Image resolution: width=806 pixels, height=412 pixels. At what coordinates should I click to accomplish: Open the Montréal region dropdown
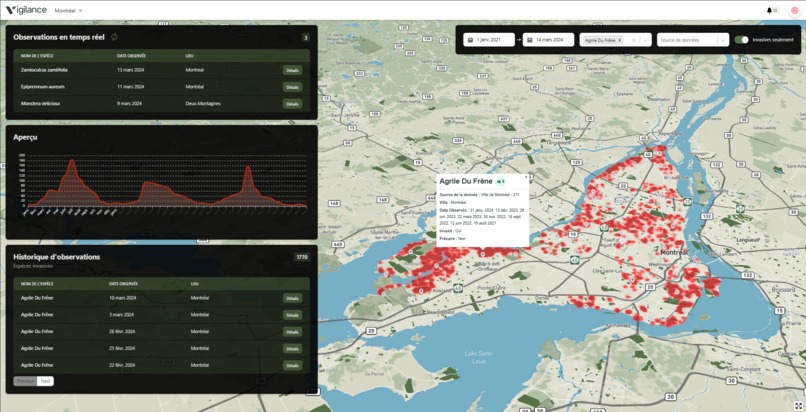point(68,10)
